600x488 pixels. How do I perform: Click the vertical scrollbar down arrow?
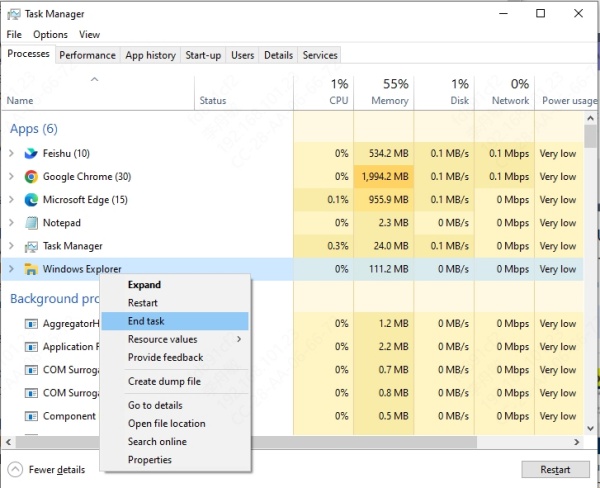click(590, 428)
